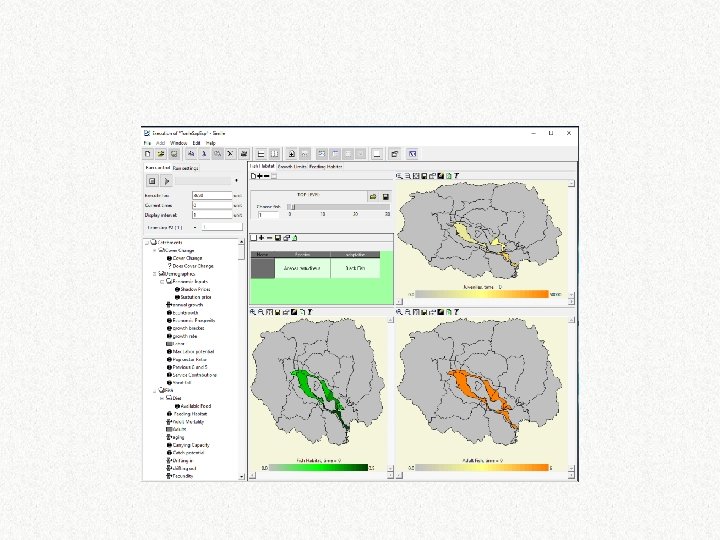
Task: Click the Open file icon in main toolbar
Action: [161, 154]
